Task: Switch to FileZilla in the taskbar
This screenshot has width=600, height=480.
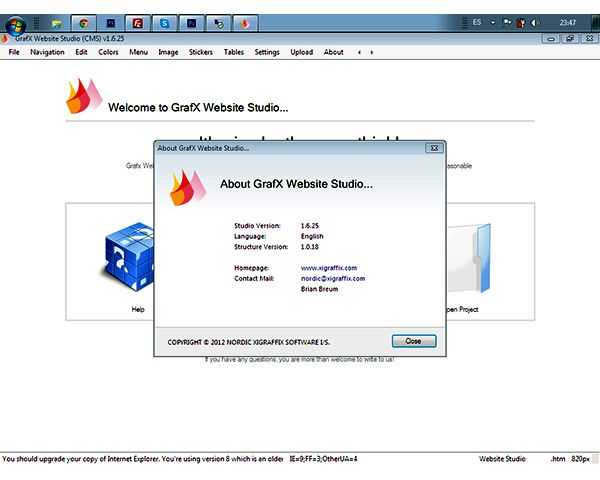Action: pyautogui.click(x=137, y=24)
